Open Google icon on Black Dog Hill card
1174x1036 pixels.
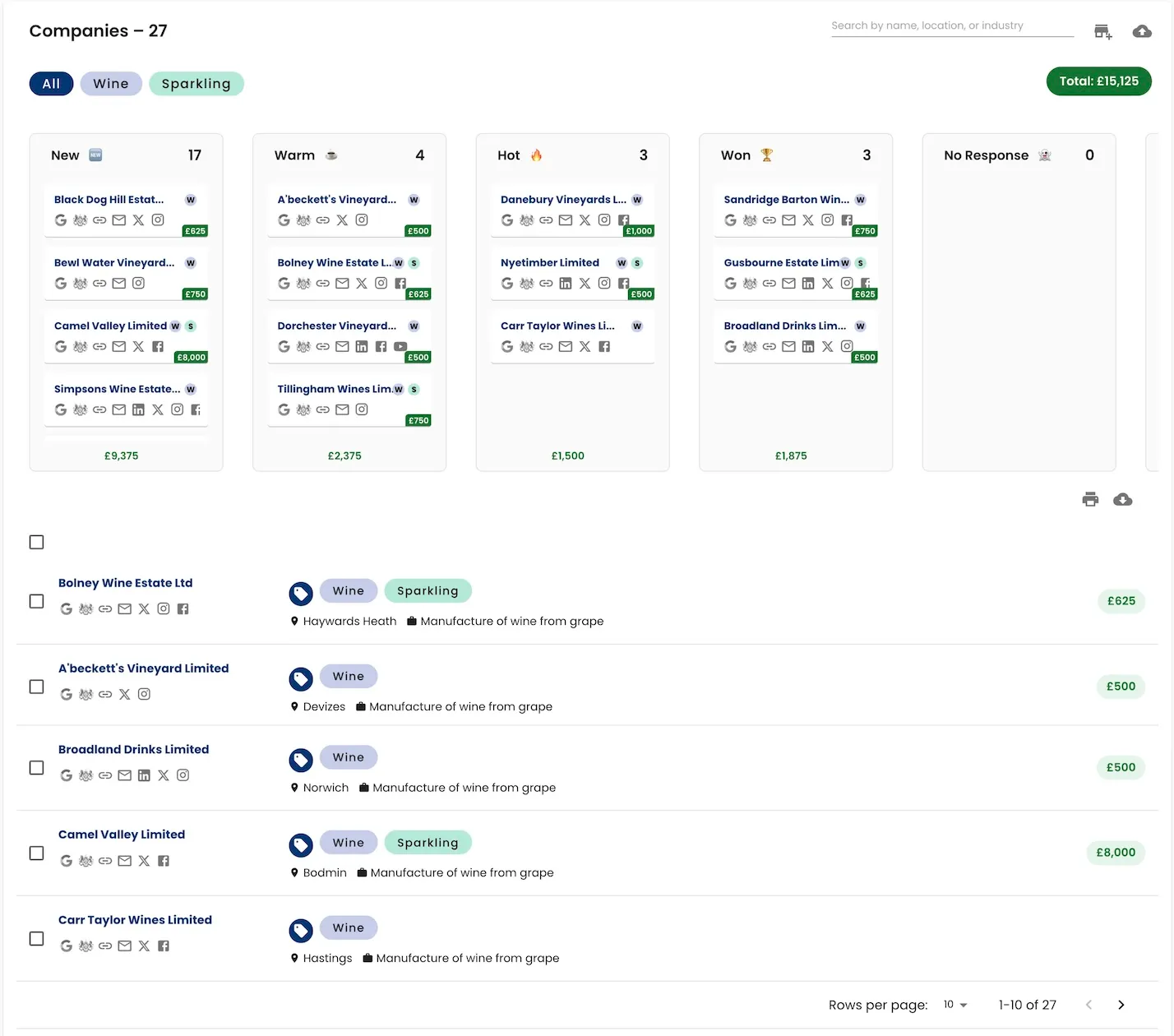pos(61,220)
